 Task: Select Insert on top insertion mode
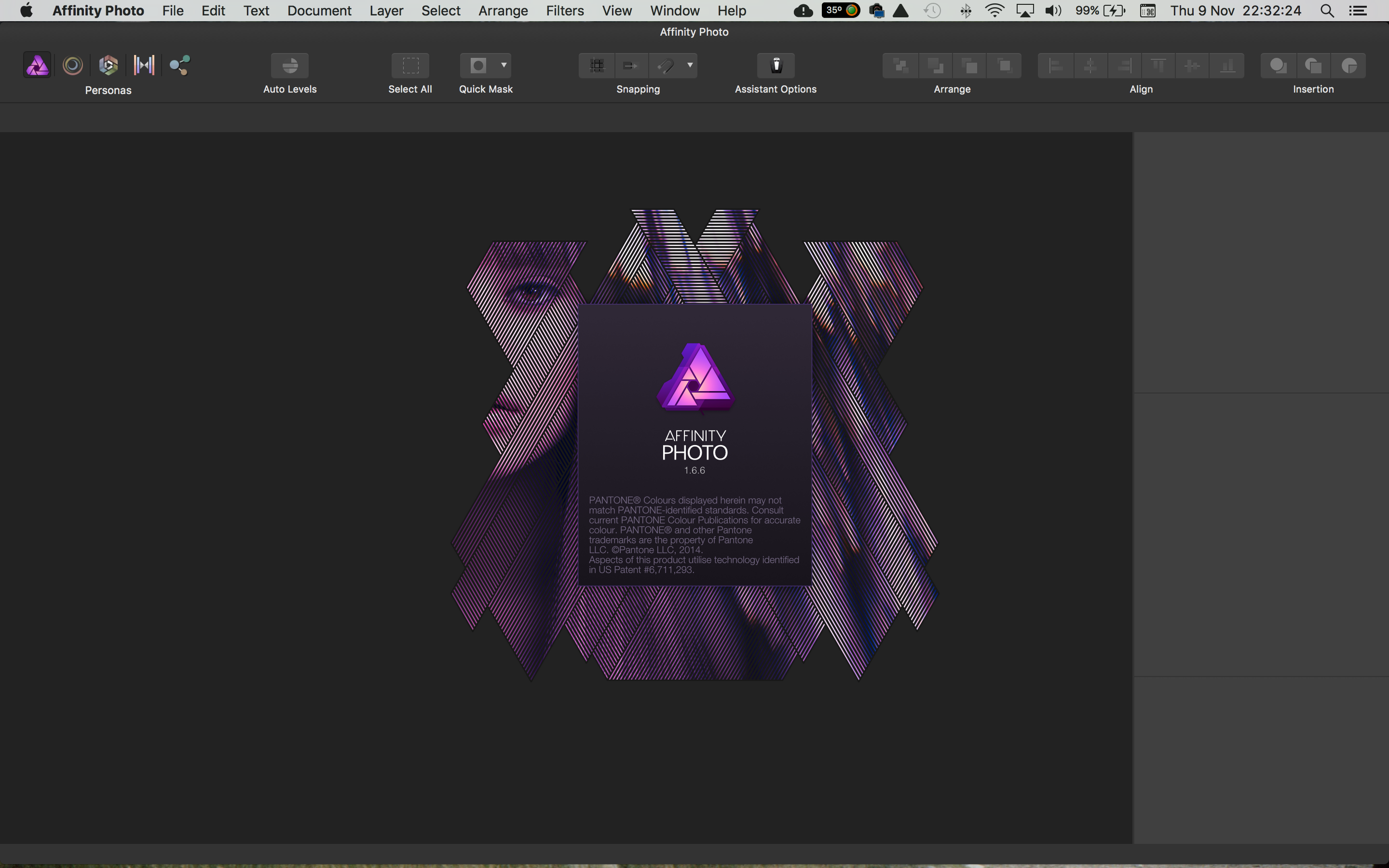click(x=1313, y=66)
